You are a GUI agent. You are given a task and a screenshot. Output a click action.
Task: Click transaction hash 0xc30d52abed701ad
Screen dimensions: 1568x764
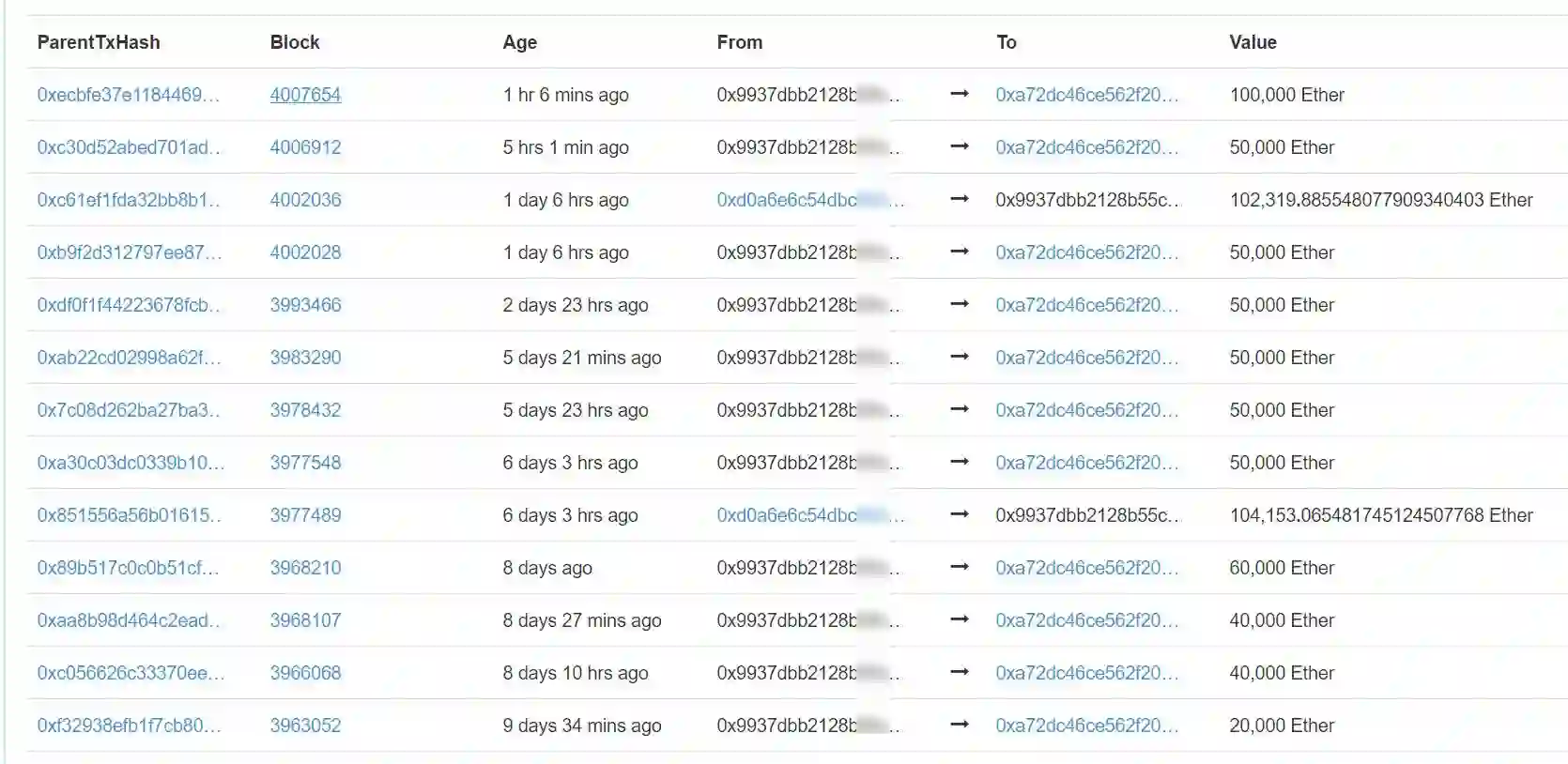128,147
